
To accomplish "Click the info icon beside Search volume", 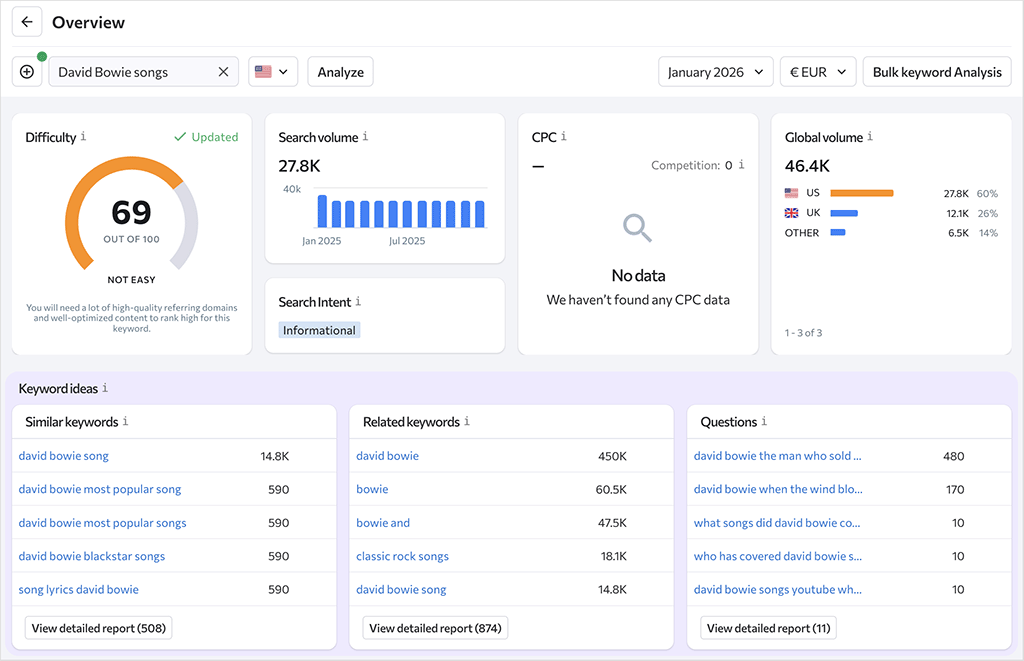I will (x=365, y=137).
